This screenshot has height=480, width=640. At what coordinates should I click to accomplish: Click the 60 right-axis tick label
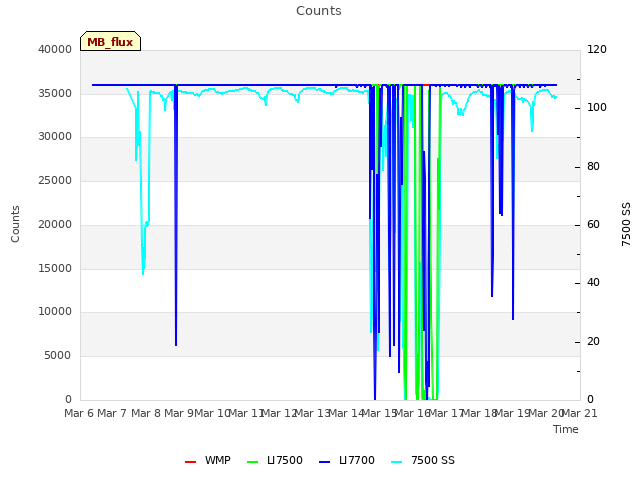[x=593, y=224]
